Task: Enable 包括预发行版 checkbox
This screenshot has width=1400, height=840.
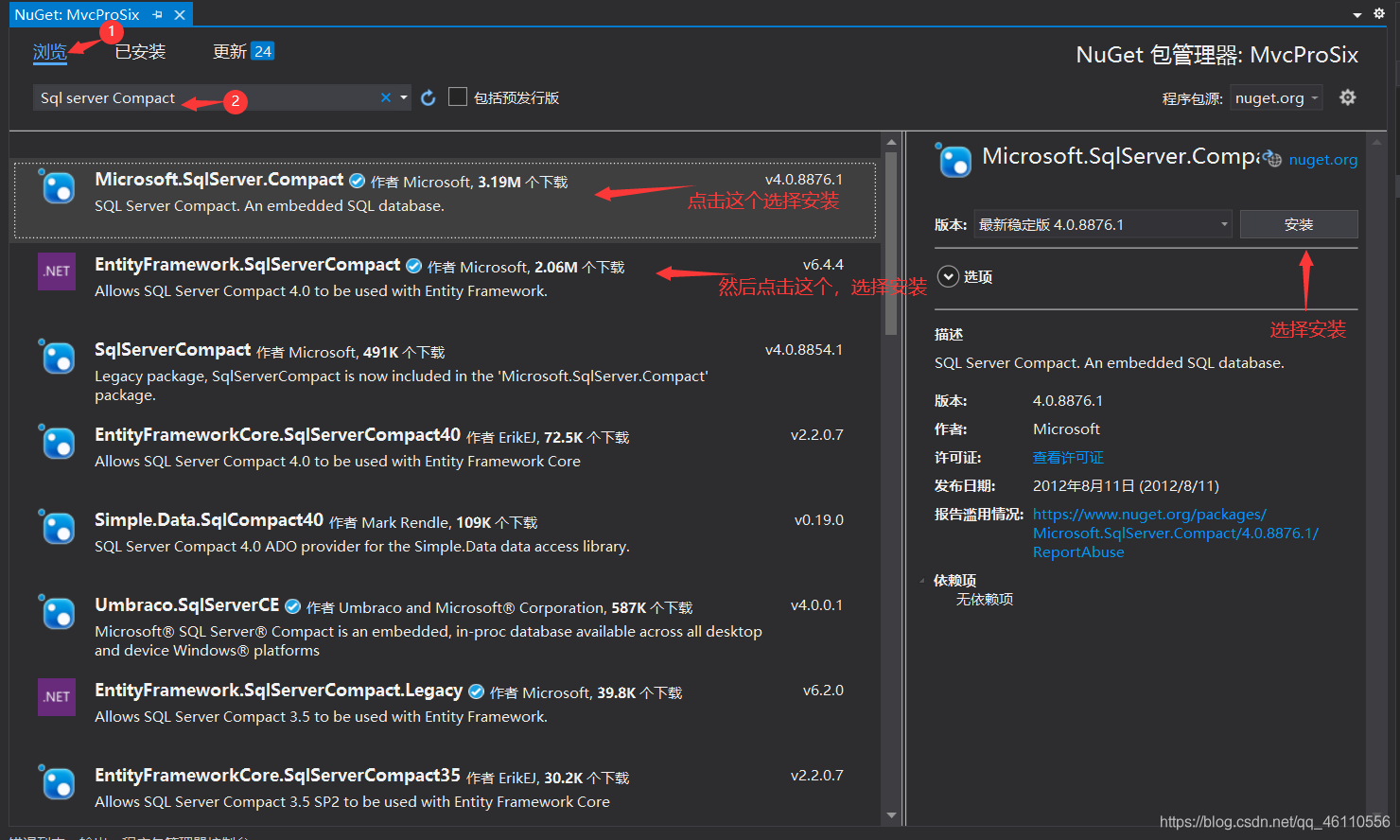Action: (458, 96)
